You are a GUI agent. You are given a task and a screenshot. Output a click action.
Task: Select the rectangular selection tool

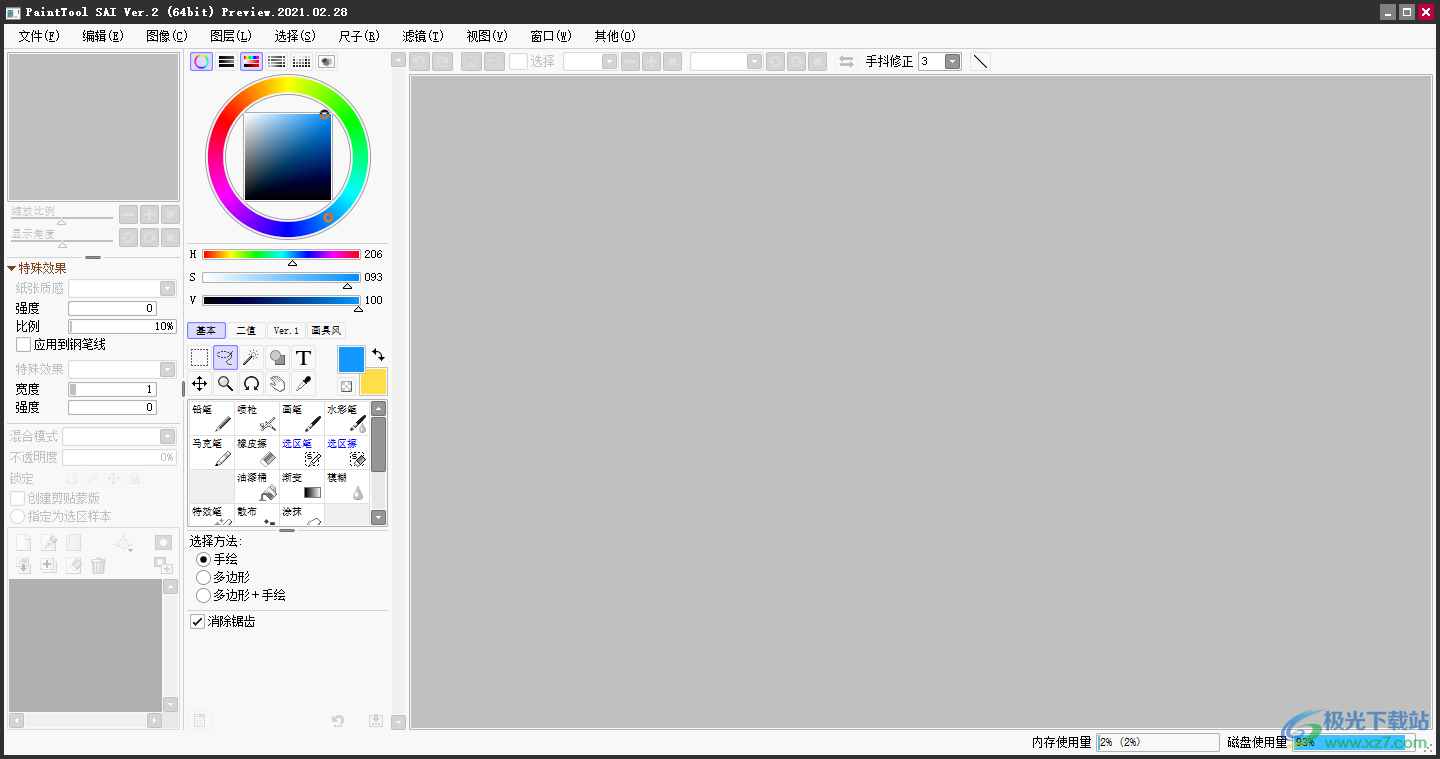pyautogui.click(x=200, y=357)
